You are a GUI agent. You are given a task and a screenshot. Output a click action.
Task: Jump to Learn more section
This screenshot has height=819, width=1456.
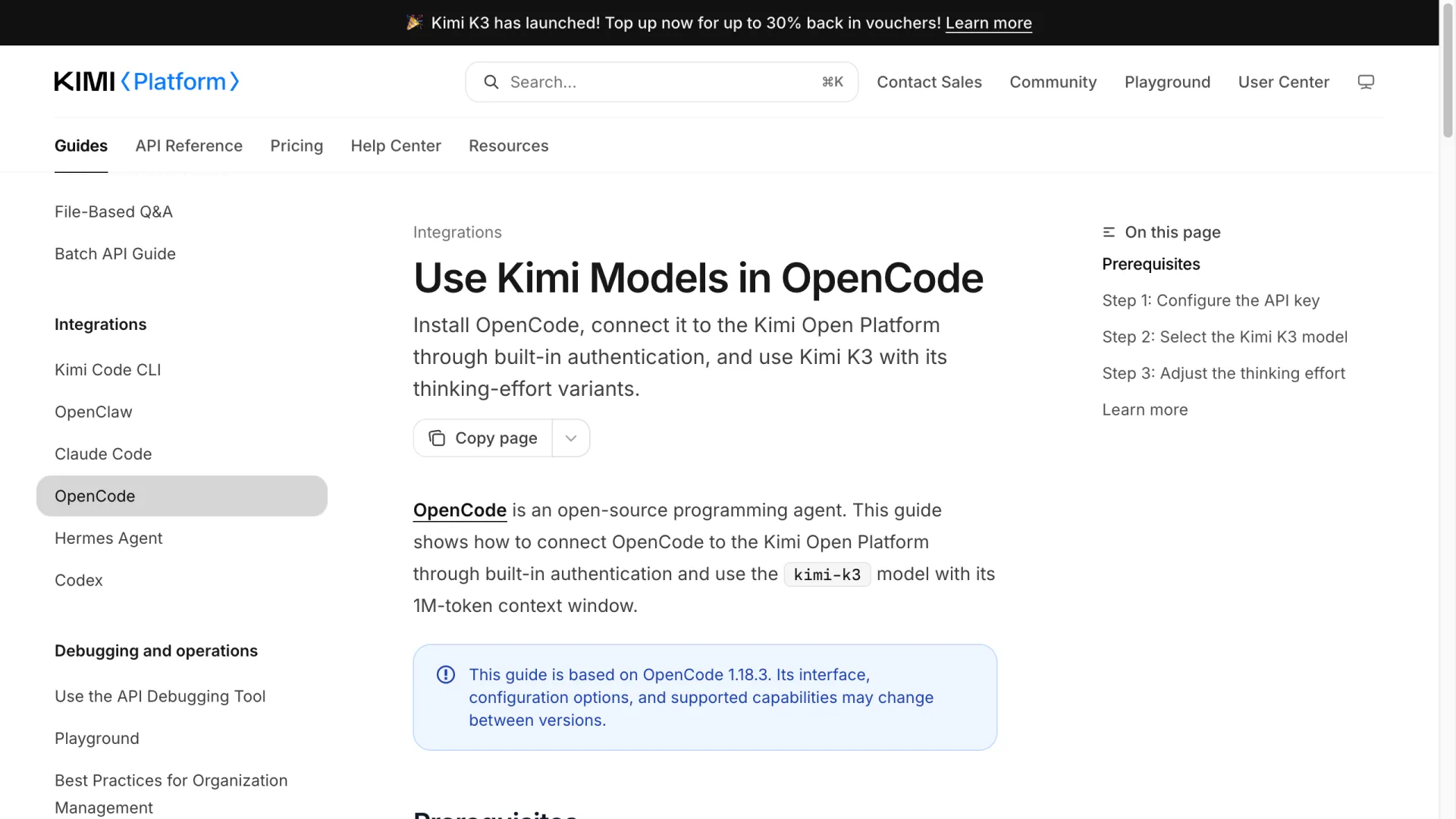pos(1145,409)
